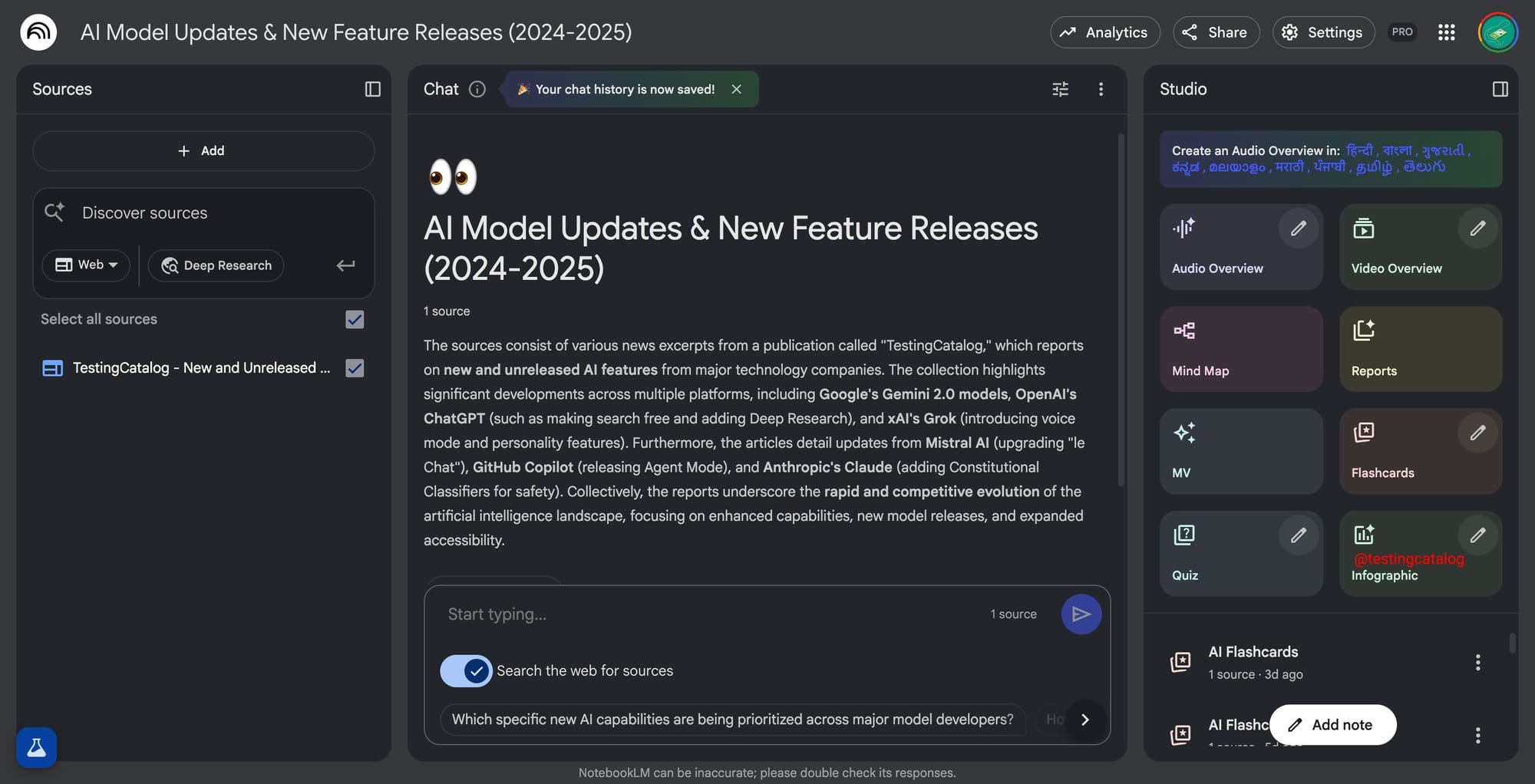The height and width of the screenshot is (784, 1535).
Task: Disable Search the web for sources
Action: 466,670
